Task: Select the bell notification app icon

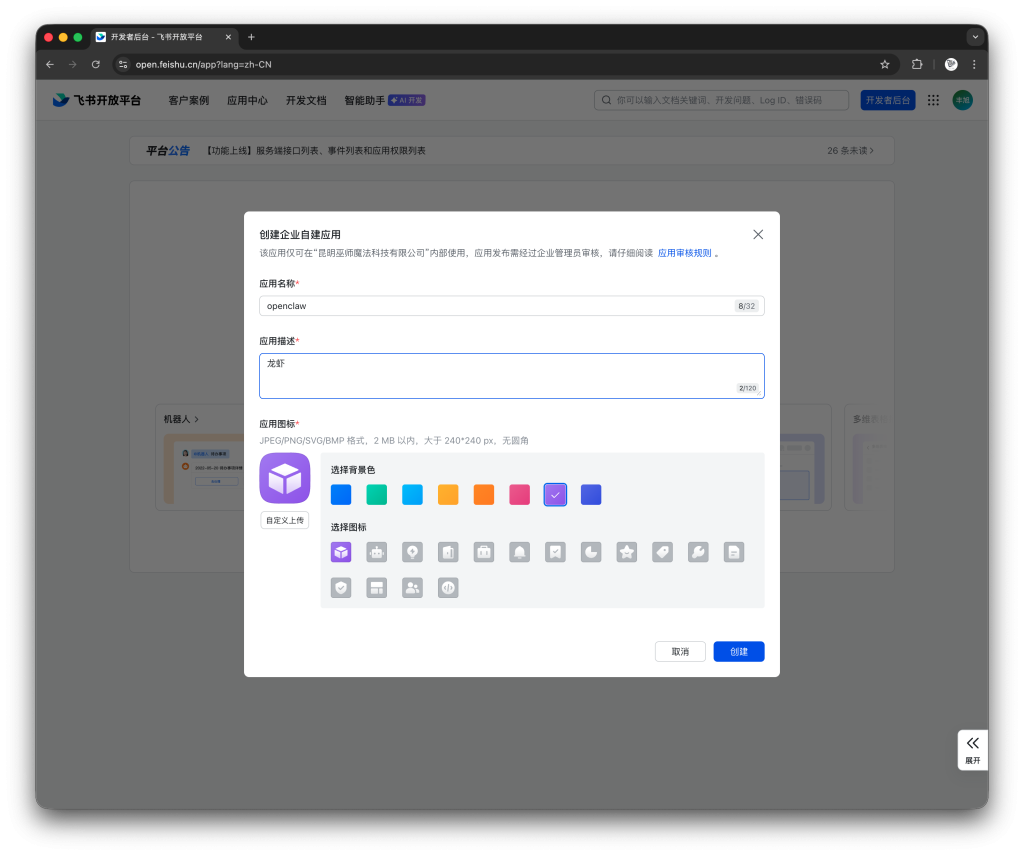Action: (x=520, y=552)
